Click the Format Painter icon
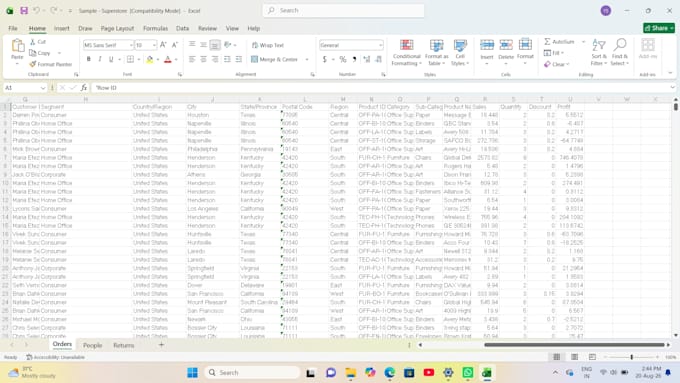This screenshot has height=383, width=680. point(33,64)
